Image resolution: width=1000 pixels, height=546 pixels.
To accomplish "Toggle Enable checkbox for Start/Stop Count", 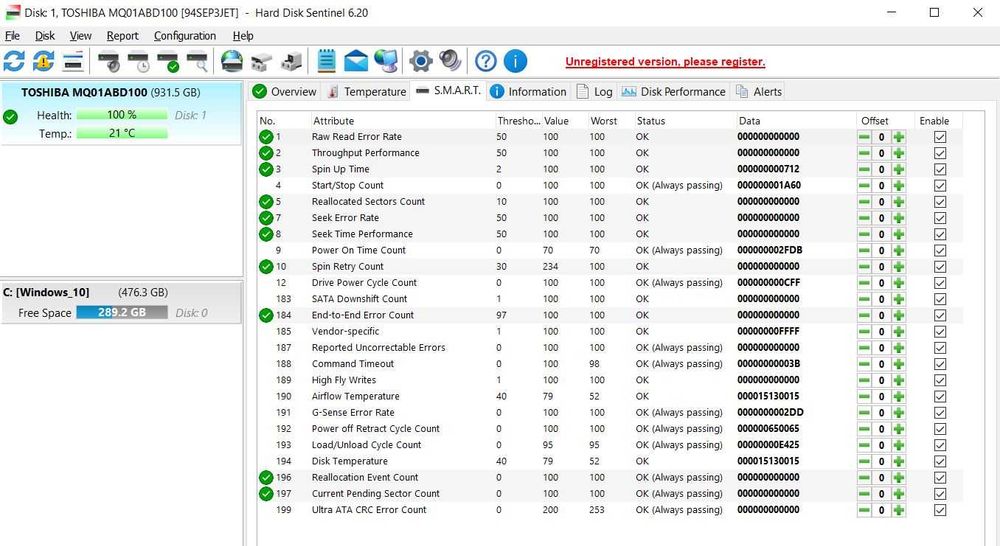I will [939, 186].
